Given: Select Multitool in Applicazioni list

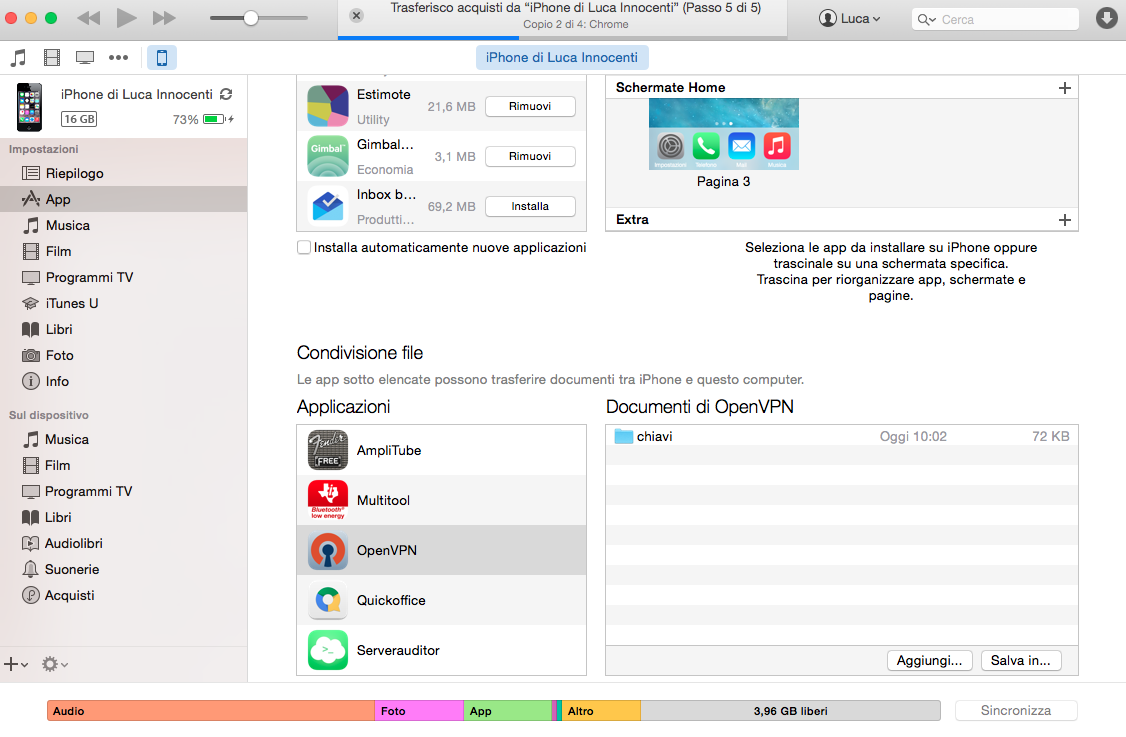Looking at the screenshot, I should coord(442,500).
